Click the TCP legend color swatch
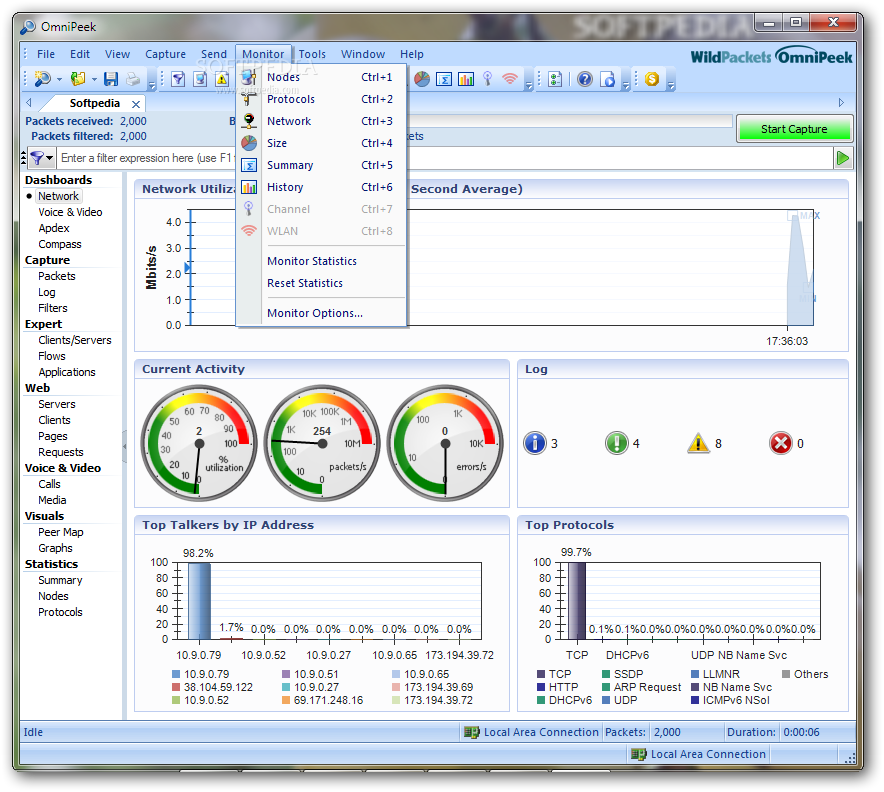The image size is (884, 792). pos(541,674)
